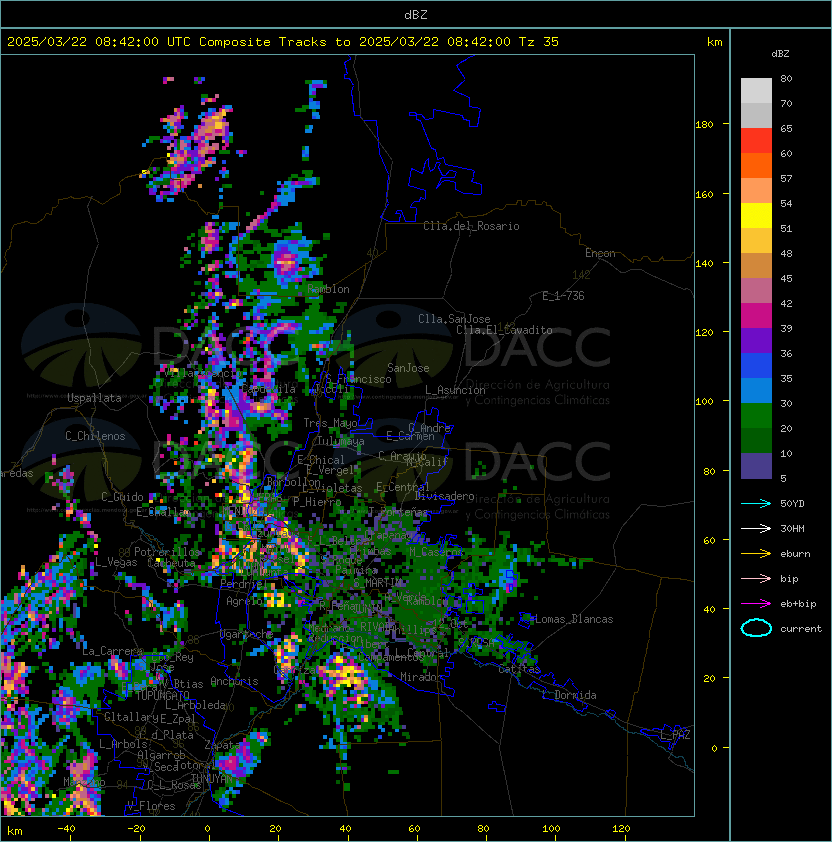
Task: Click the 'E_Carmen' map label
Action: click(x=410, y=436)
